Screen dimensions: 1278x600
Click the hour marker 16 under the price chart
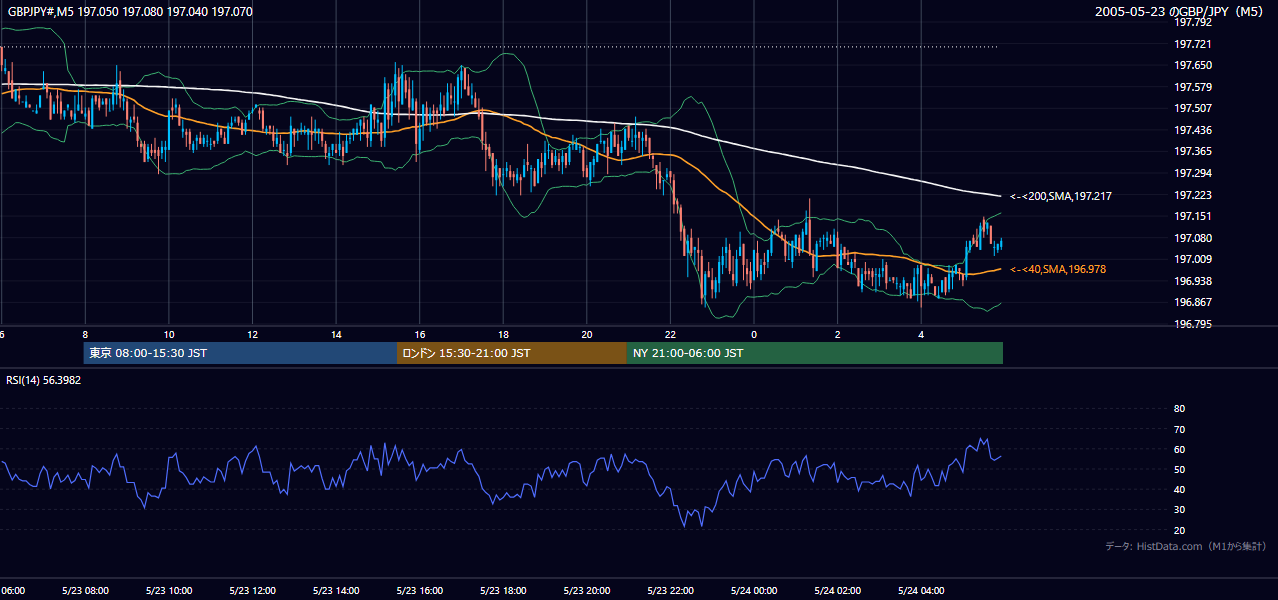pyautogui.click(x=420, y=334)
